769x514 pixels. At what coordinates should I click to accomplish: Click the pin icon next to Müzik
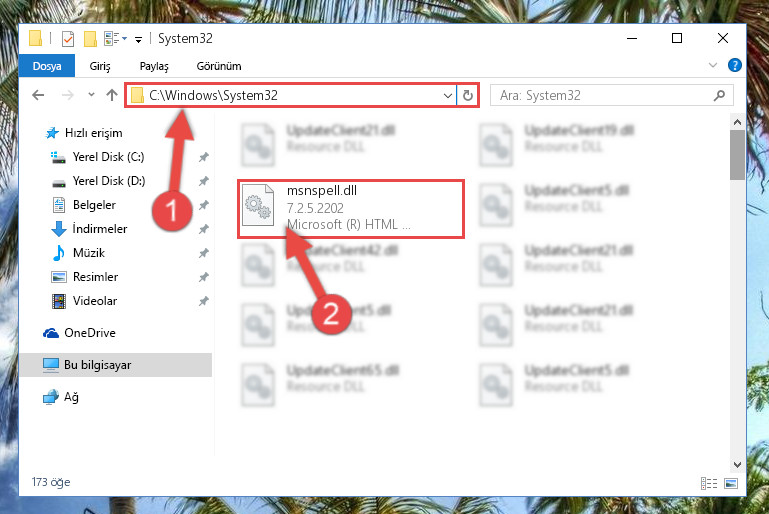[204, 253]
